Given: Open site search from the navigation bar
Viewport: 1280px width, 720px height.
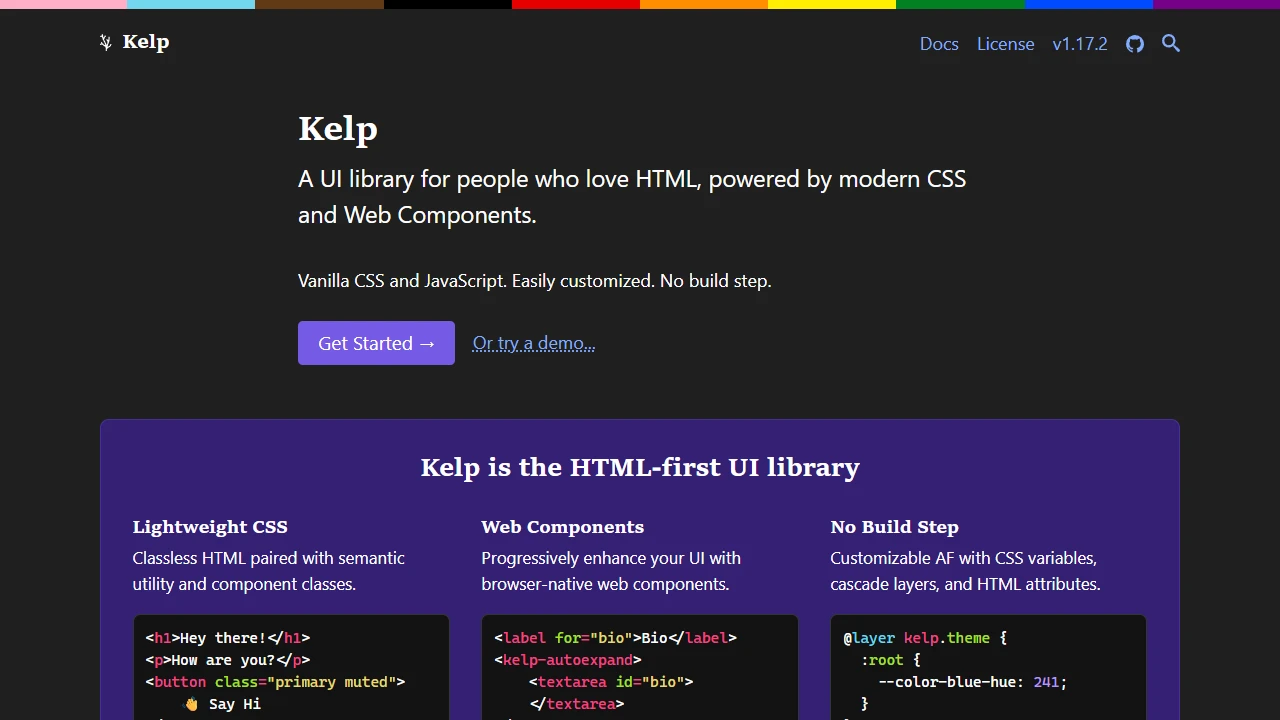Looking at the screenshot, I should coord(1170,44).
